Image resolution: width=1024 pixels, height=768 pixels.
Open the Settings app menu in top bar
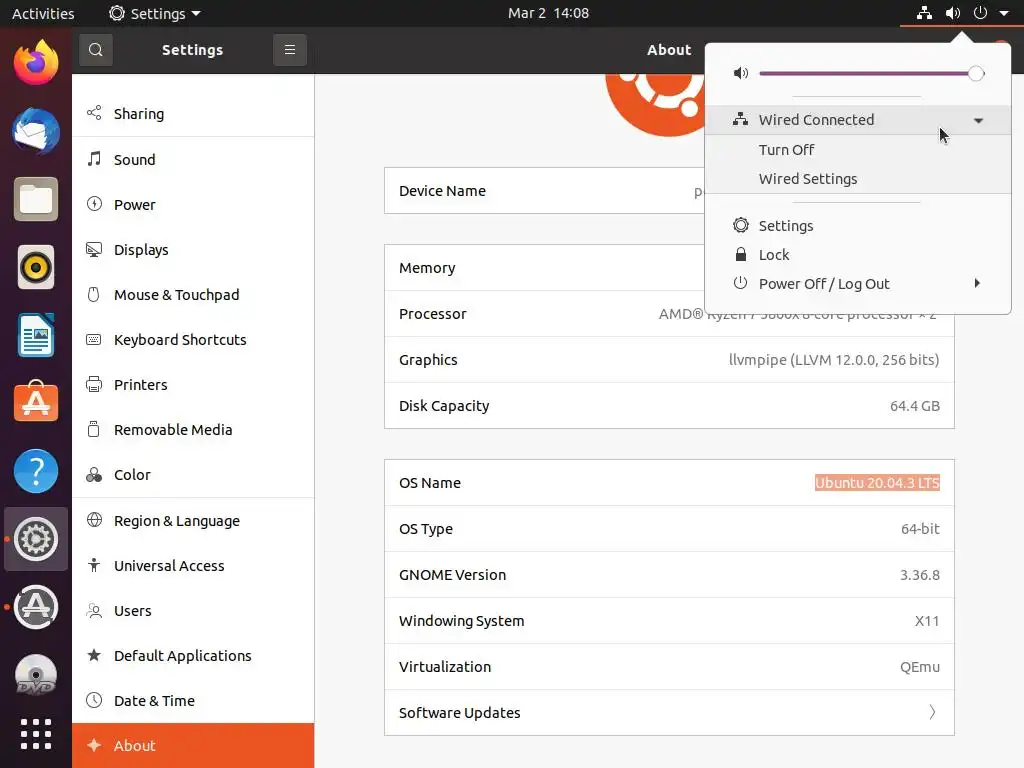[x=155, y=13]
